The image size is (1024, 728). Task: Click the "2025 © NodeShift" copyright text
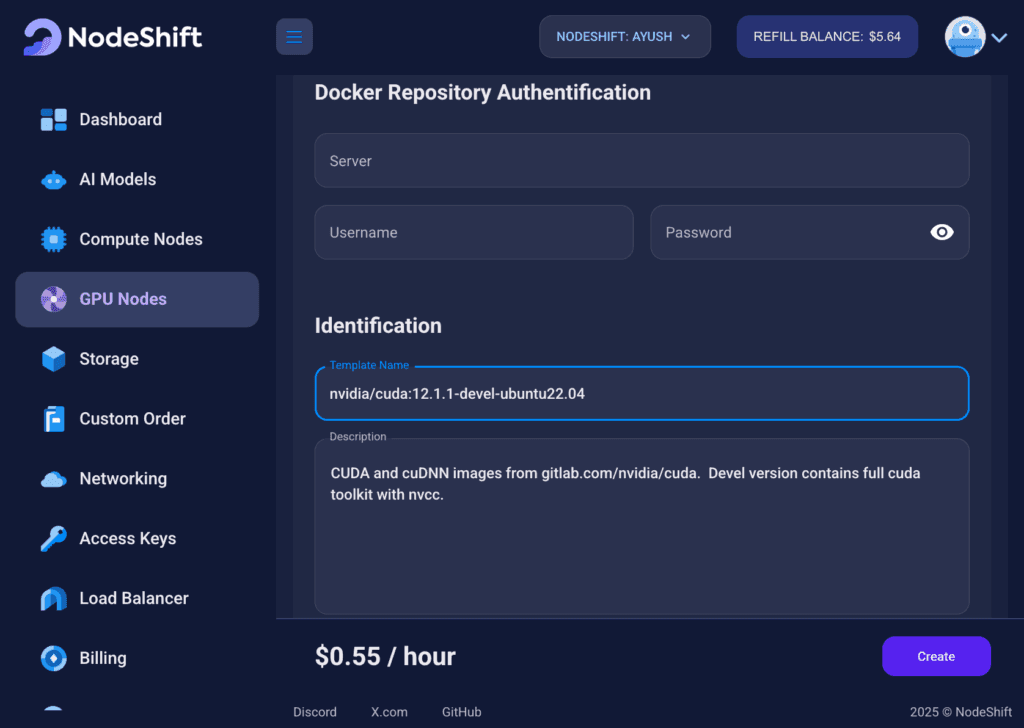(x=961, y=712)
